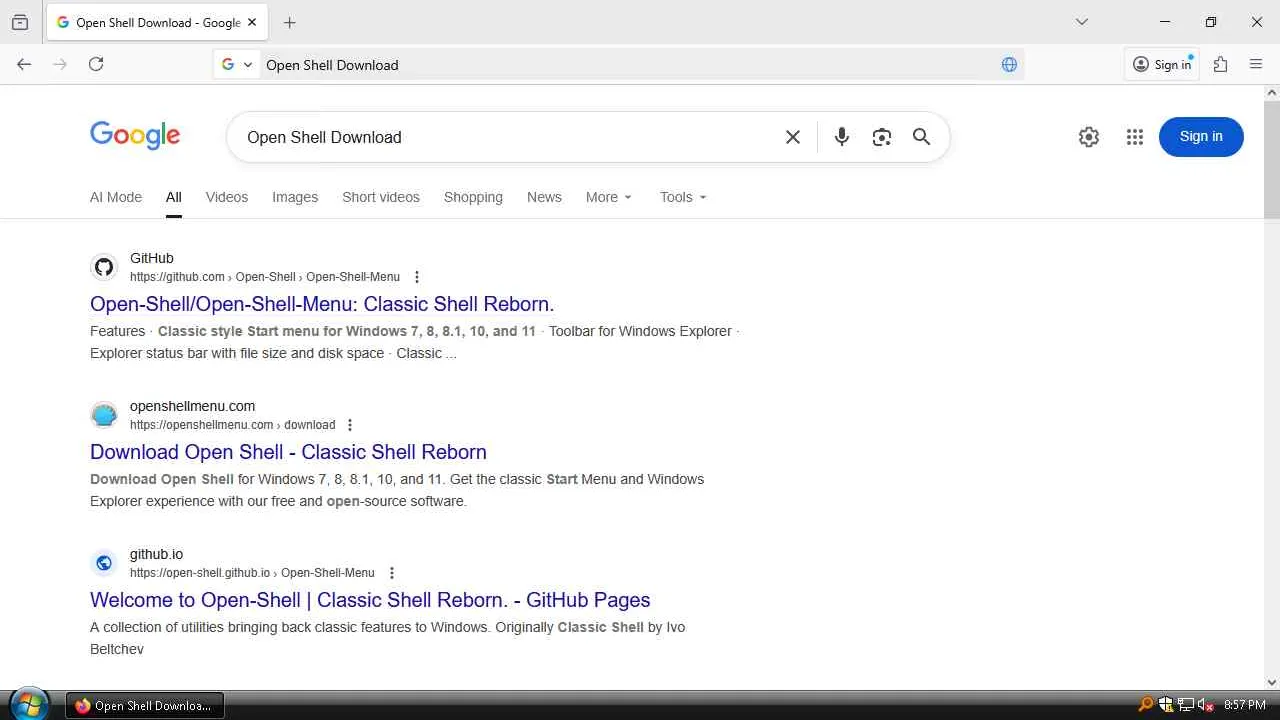The width and height of the screenshot is (1280, 720).
Task: Click the 8:57 PM system clock
Action: pyautogui.click(x=1245, y=705)
